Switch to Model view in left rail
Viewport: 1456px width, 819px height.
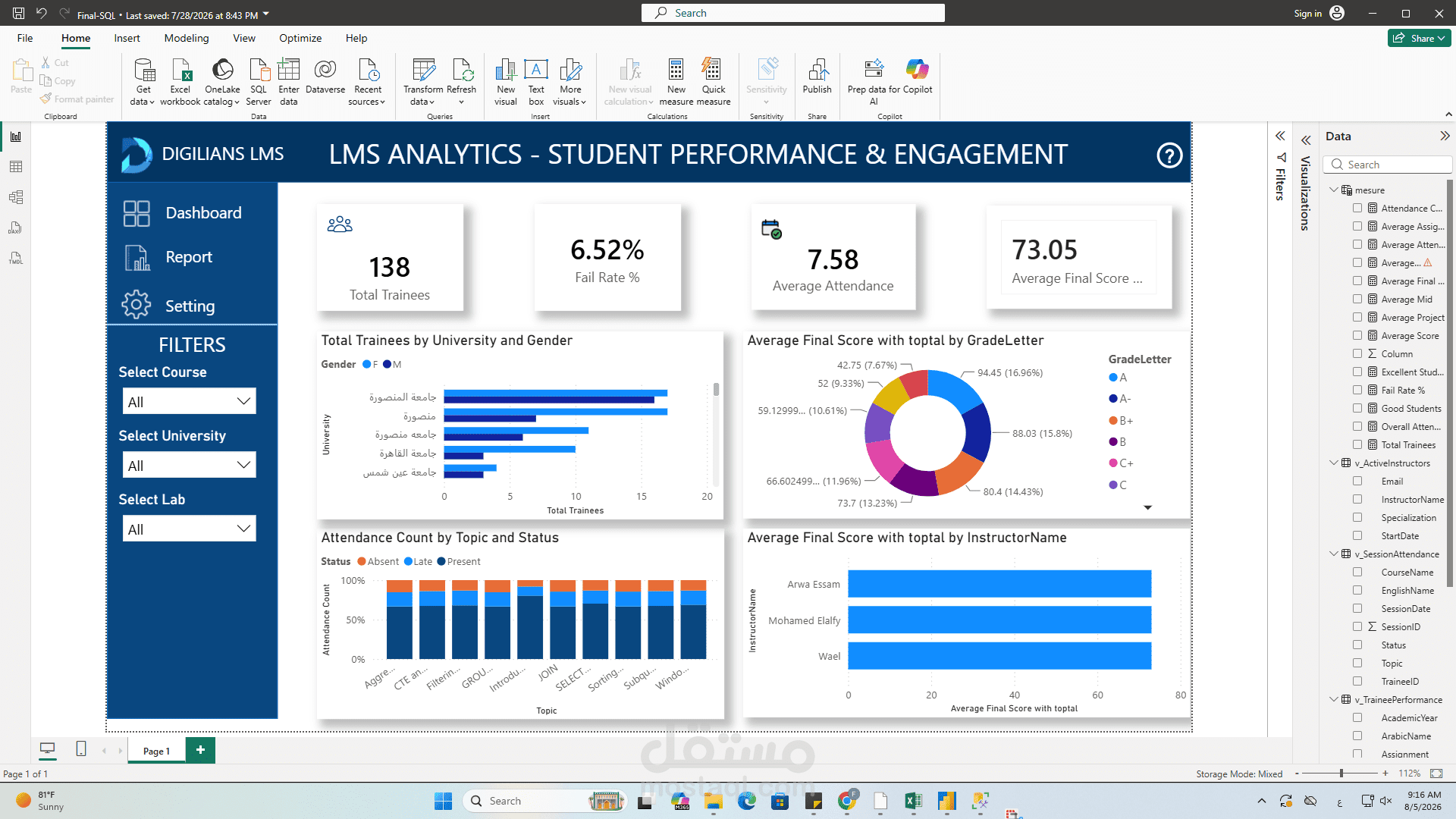(15, 197)
